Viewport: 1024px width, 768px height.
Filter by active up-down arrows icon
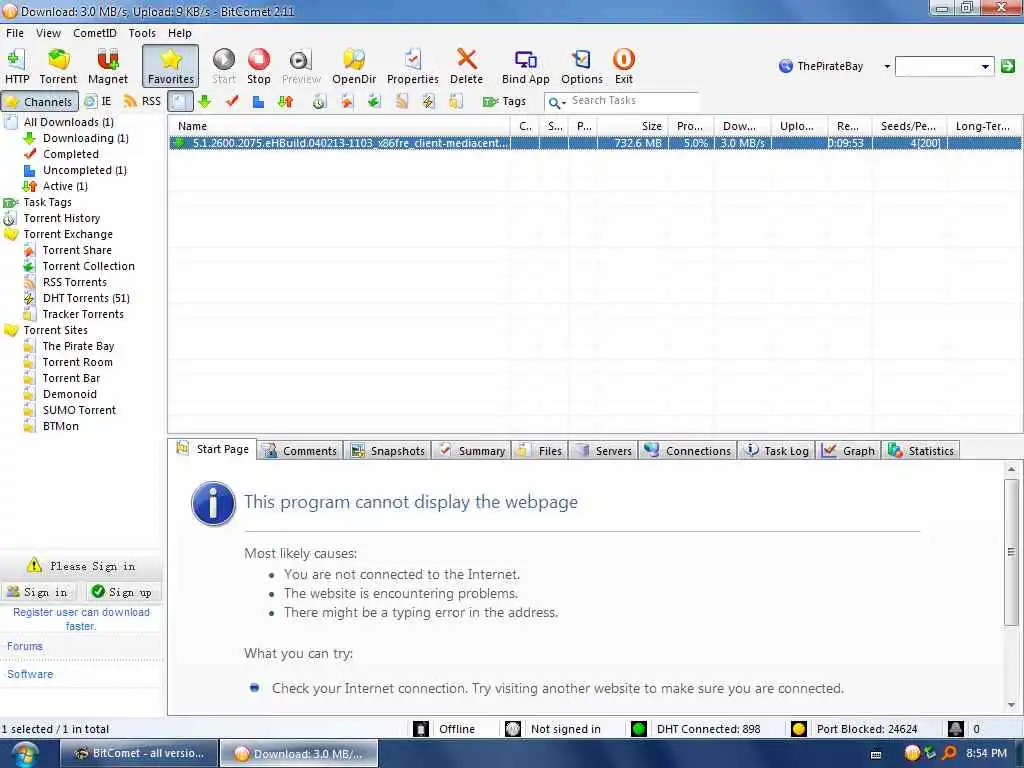[285, 101]
